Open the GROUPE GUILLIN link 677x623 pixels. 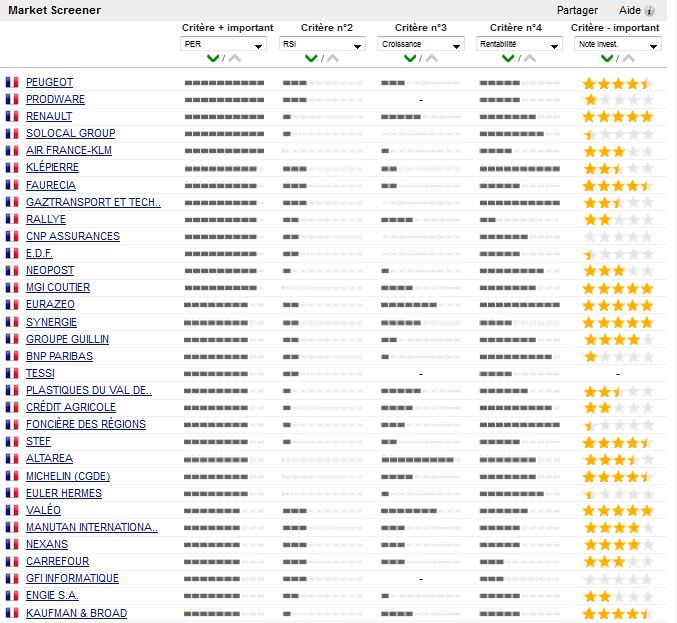click(x=67, y=339)
